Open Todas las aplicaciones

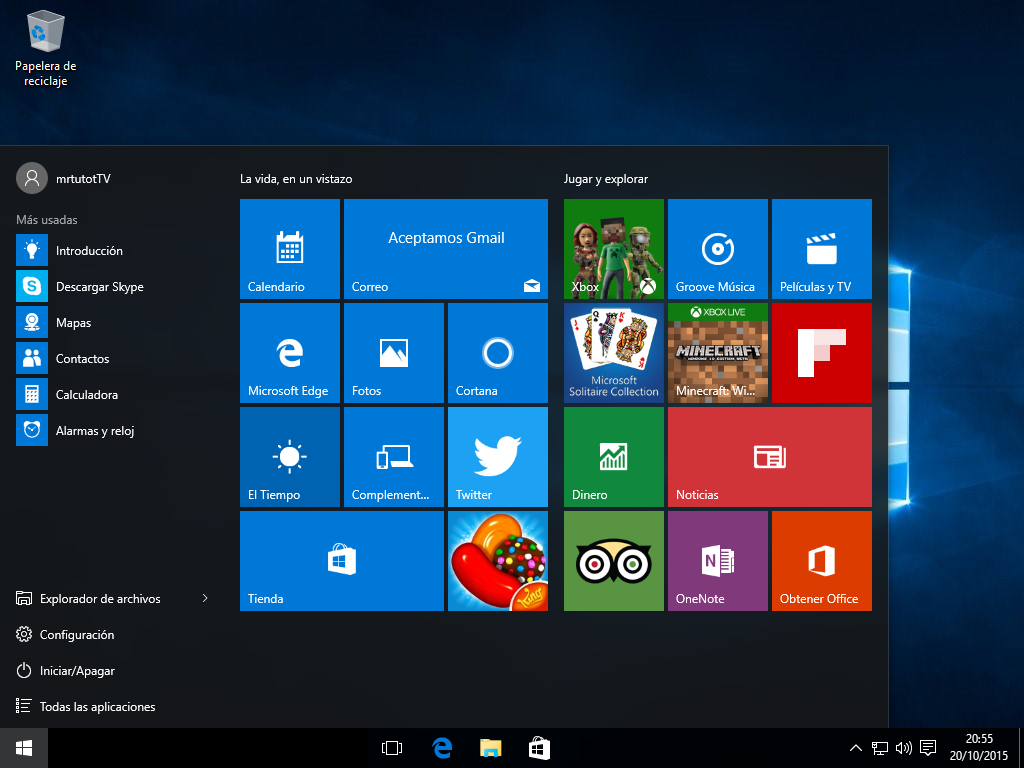pyautogui.click(x=93, y=706)
